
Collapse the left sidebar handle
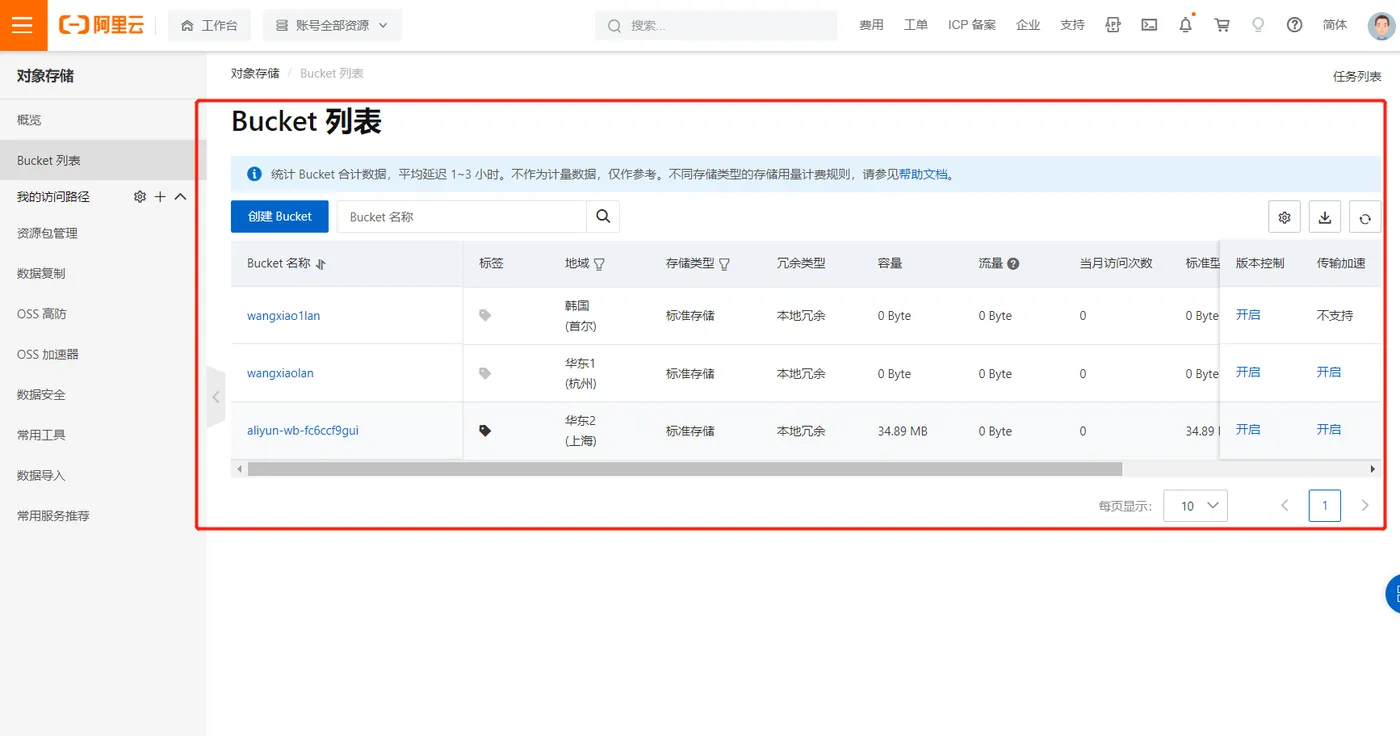pyautogui.click(x=216, y=397)
